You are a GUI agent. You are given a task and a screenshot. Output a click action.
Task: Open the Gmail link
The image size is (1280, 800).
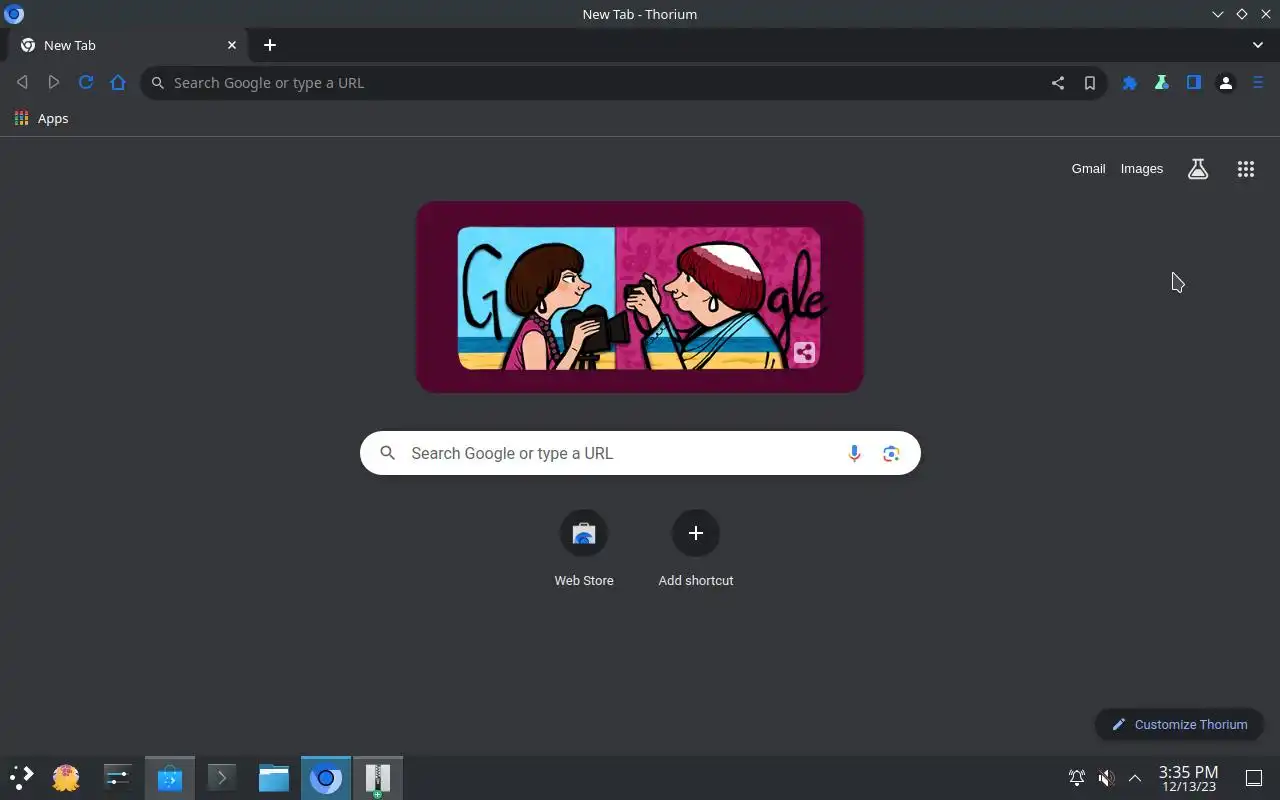[1088, 169]
